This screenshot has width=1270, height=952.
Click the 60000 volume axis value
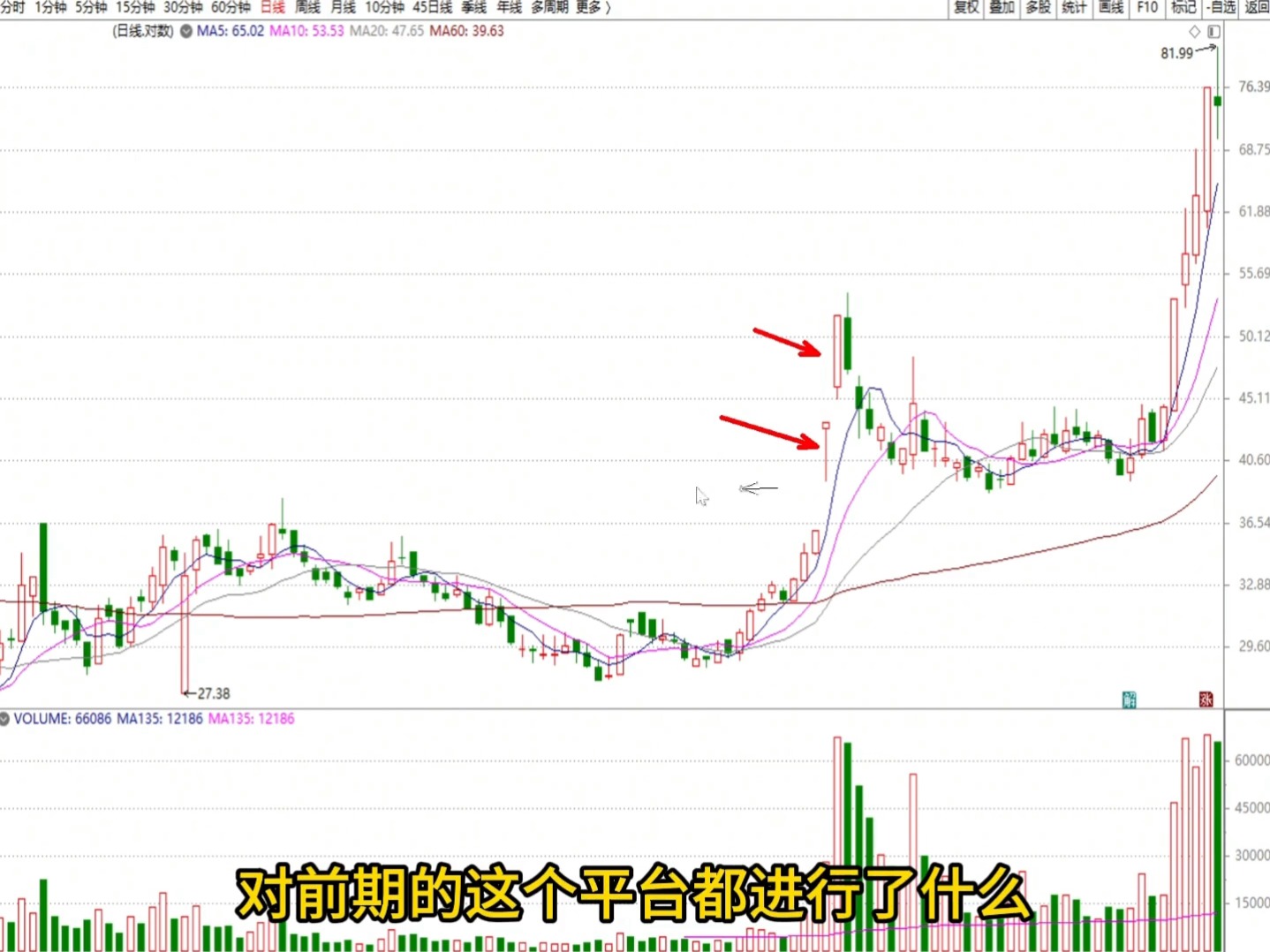coord(1252,759)
